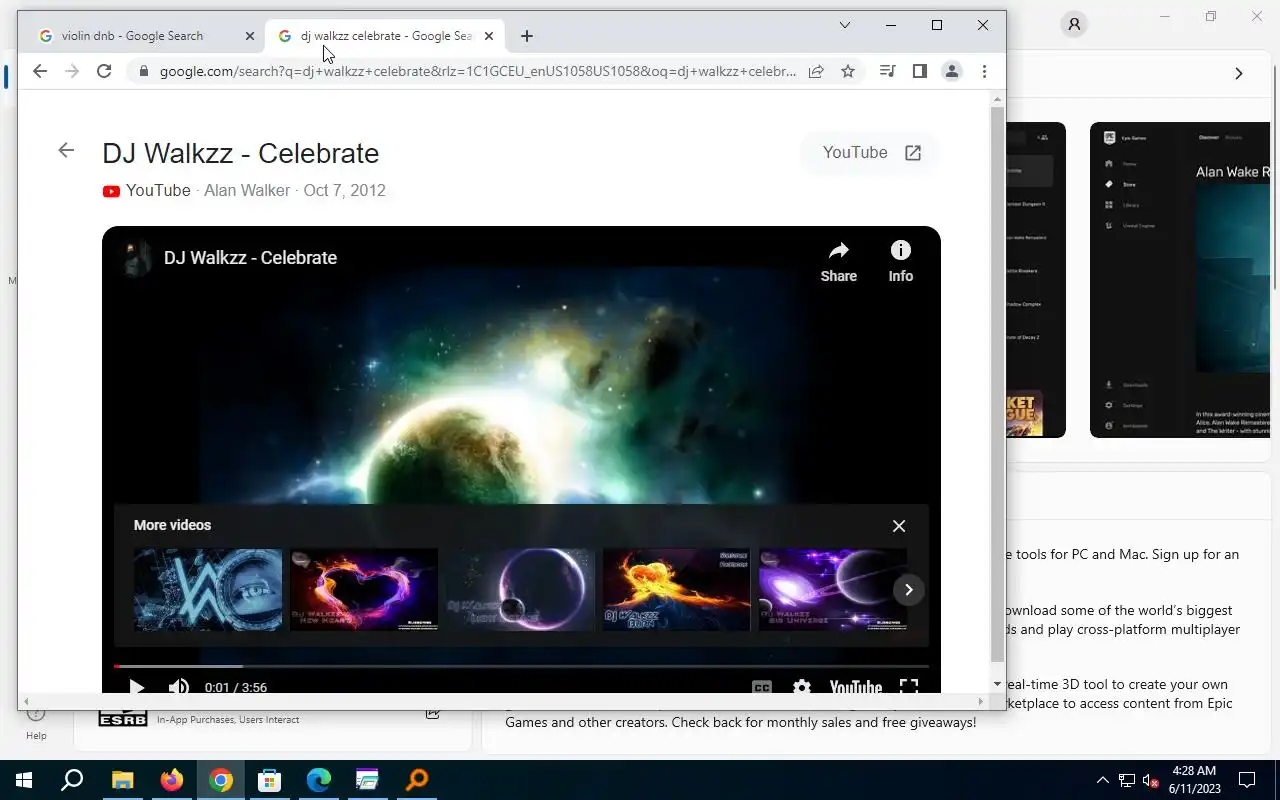Click the horizontal scrollbar right arrow

pos(981,701)
